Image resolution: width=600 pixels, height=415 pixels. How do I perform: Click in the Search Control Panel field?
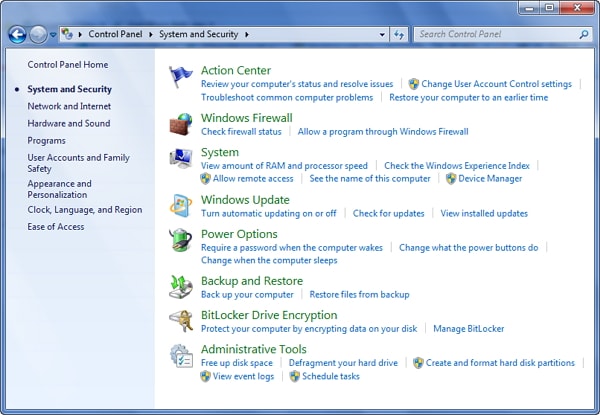click(x=495, y=34)
